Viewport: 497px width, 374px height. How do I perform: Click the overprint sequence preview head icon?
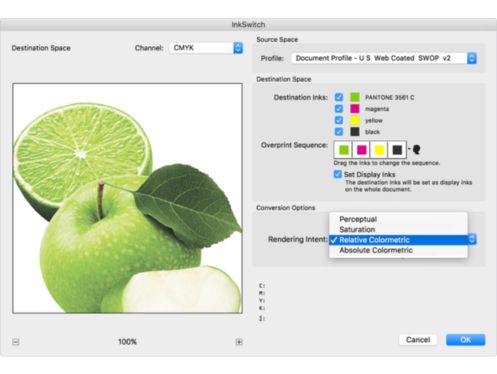(416, 149)
